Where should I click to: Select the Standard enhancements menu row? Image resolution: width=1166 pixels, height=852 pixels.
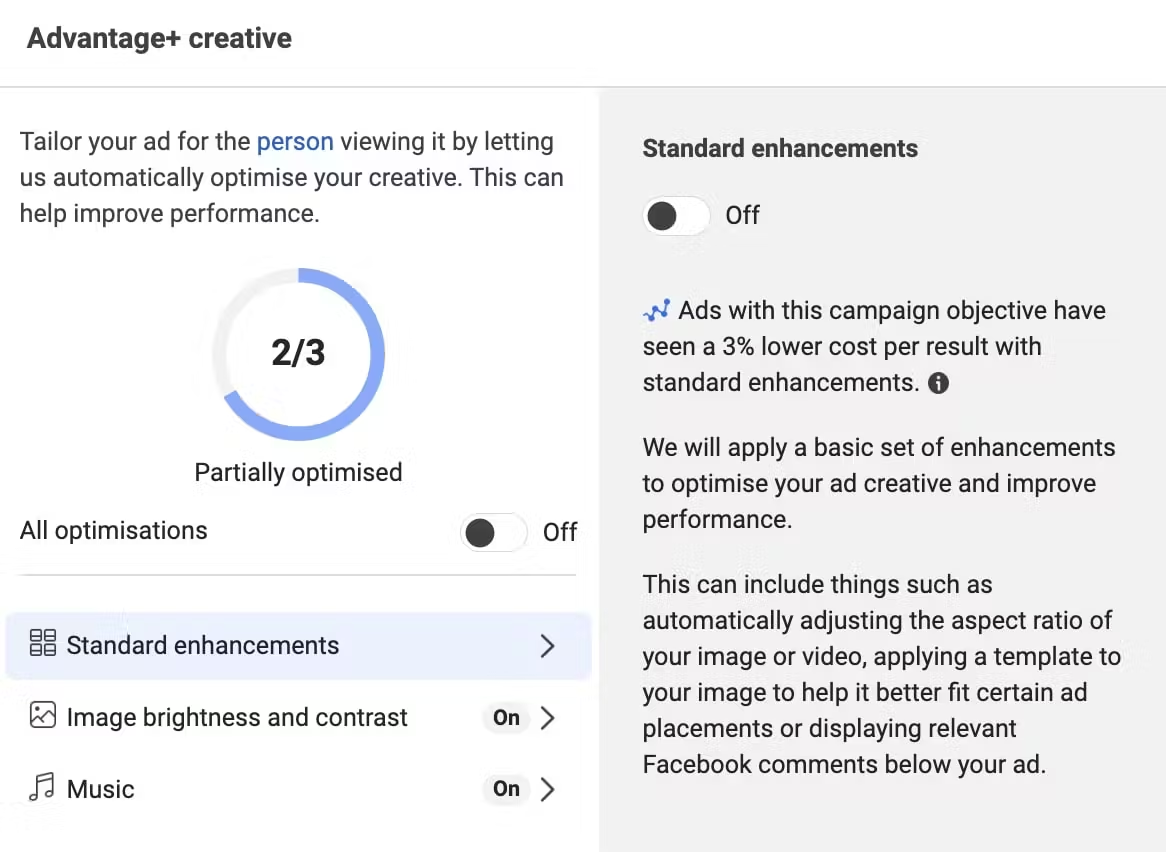pos(298,645)
